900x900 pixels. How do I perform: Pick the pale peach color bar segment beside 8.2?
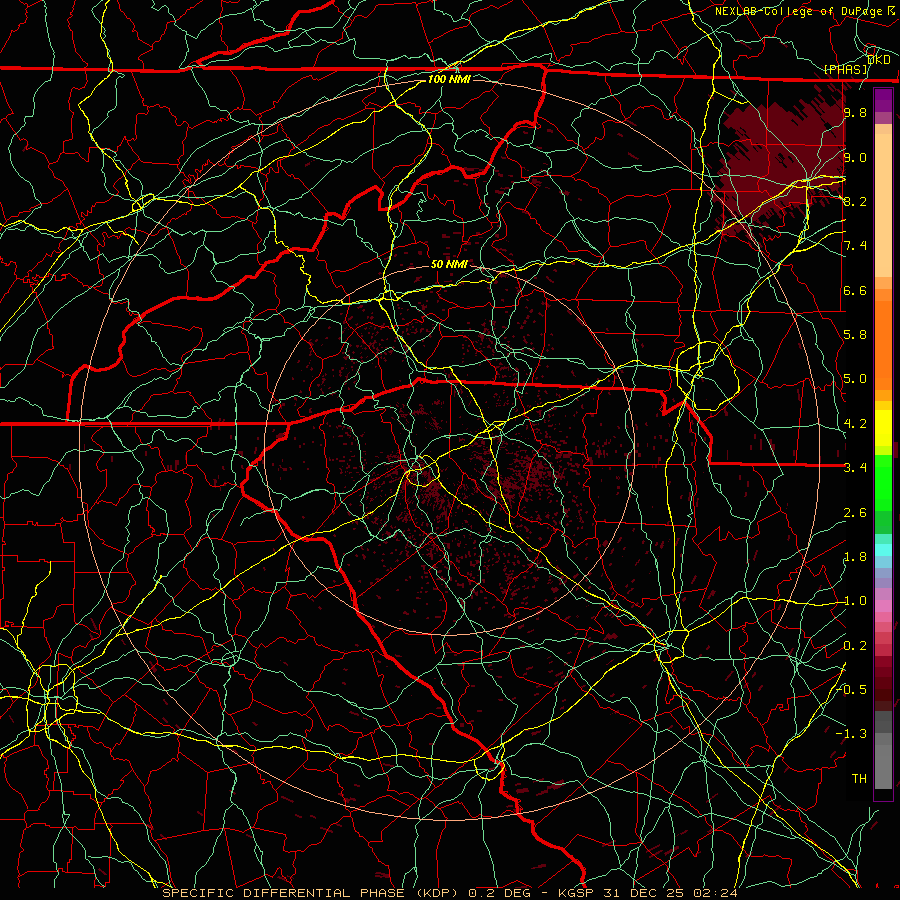point(883,207)
